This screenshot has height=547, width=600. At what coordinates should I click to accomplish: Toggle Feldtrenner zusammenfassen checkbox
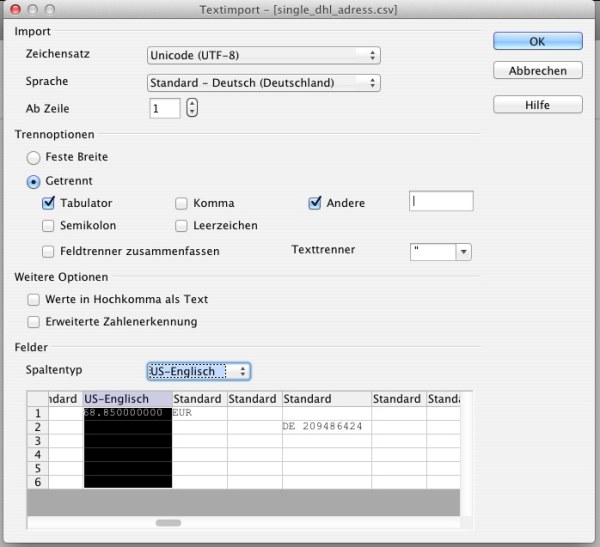48,251
